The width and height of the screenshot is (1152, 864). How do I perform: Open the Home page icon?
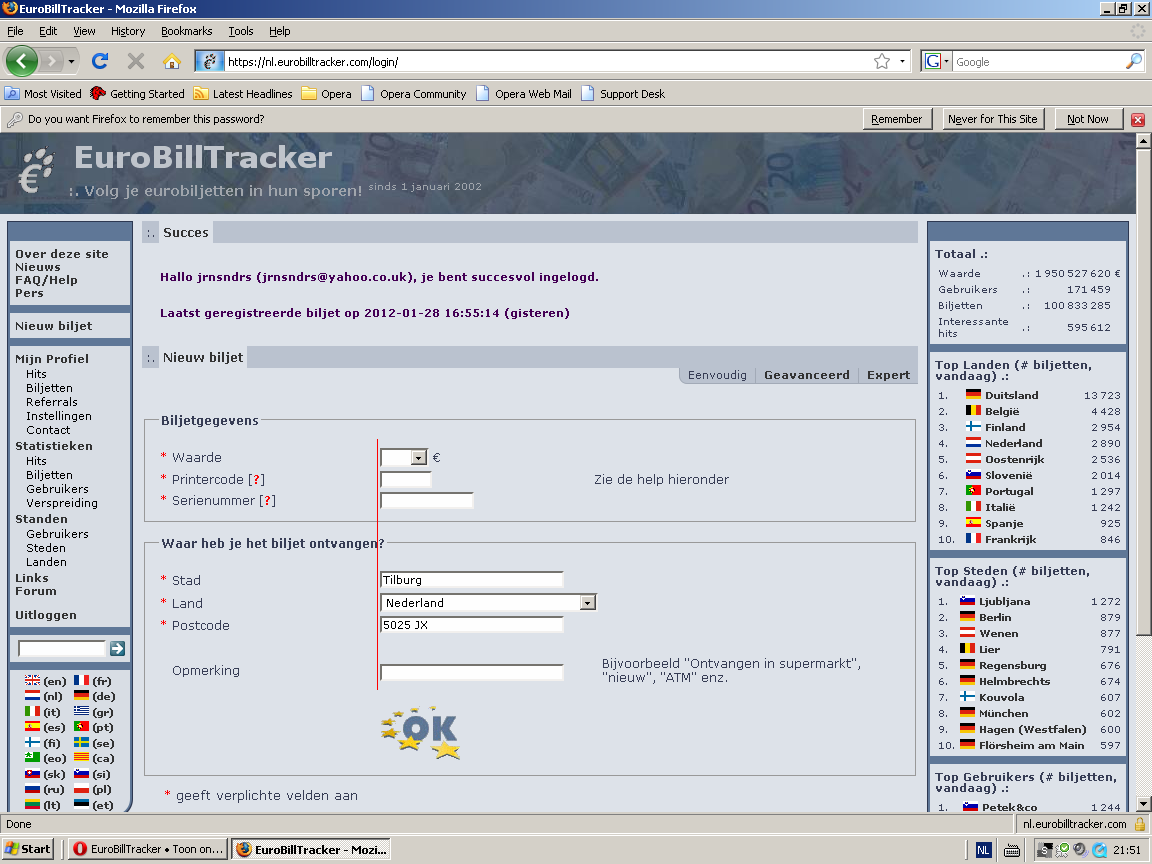coord(171,61)
